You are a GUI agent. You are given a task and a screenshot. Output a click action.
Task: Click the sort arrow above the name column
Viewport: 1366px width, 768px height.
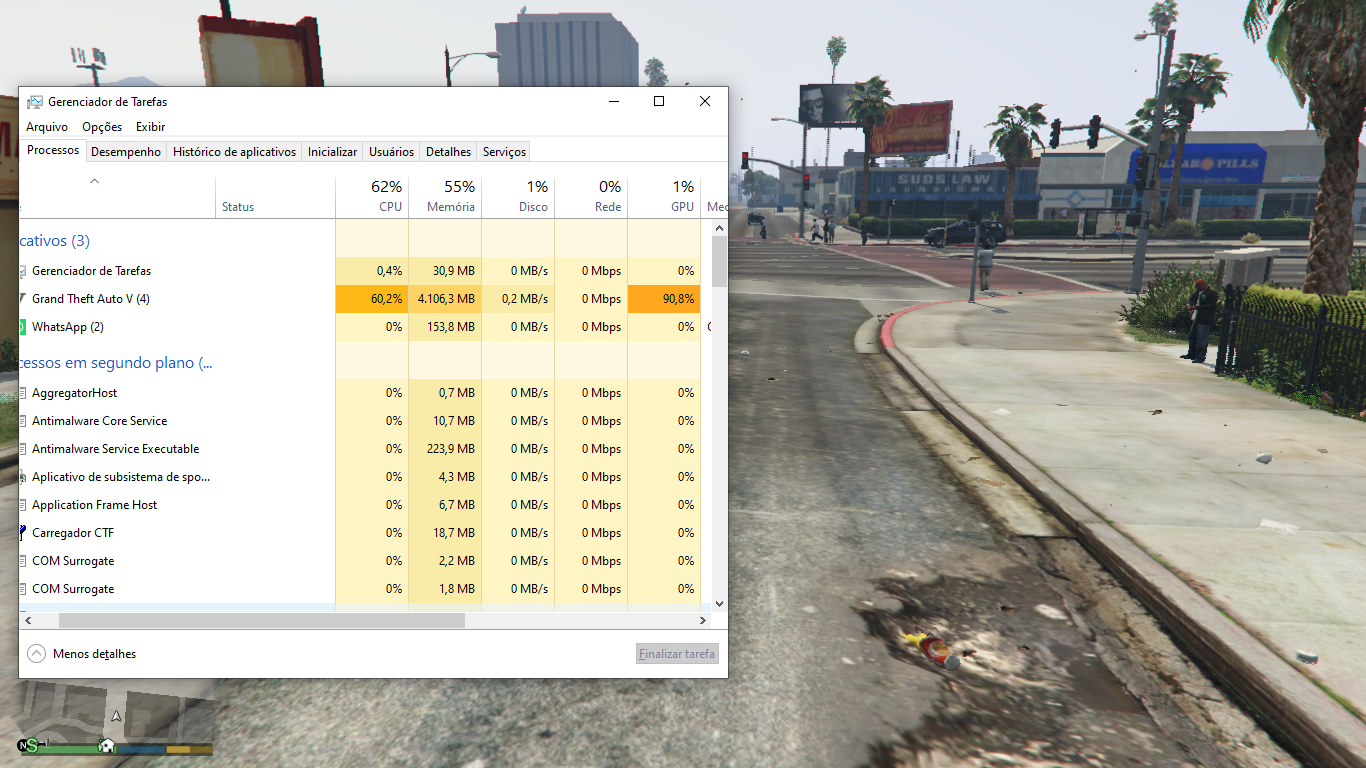click(x=95, y=181)
